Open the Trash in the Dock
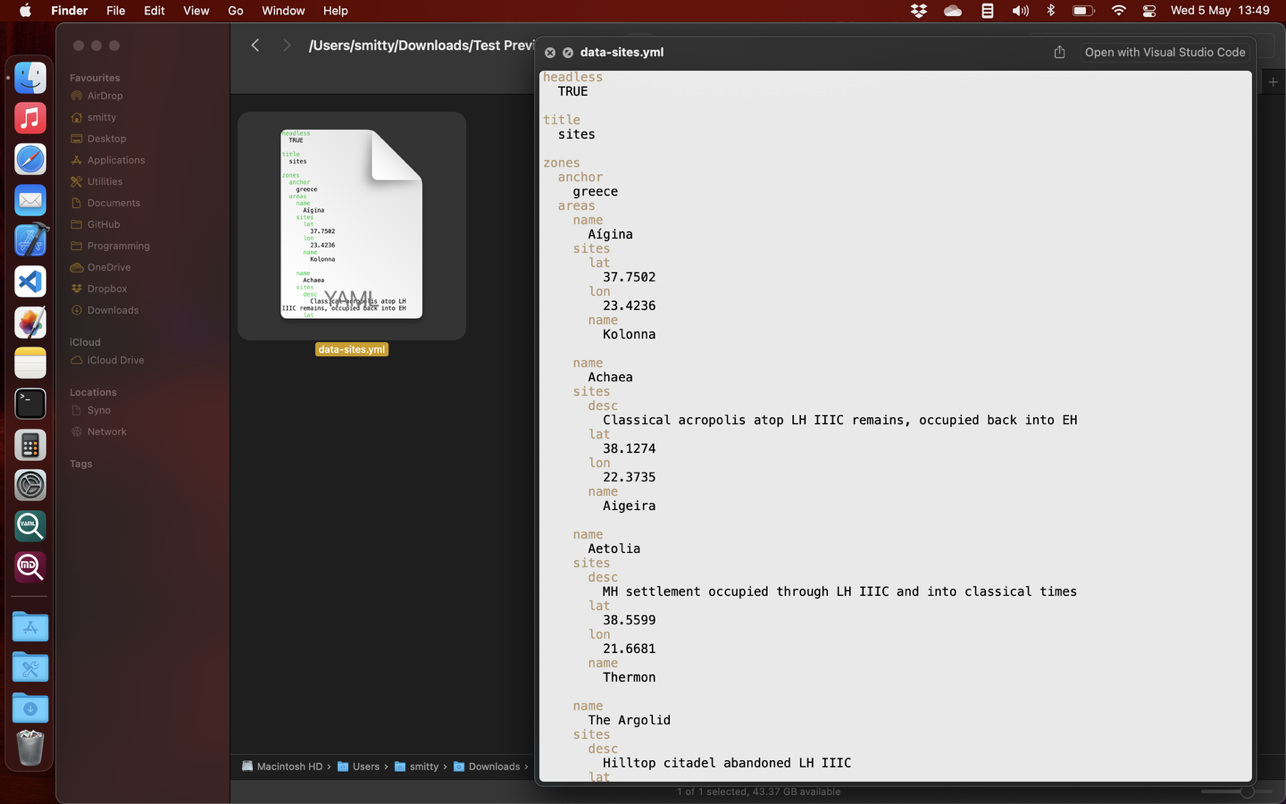The height and width of the screenshot is (804, 1286). (30, 748)
